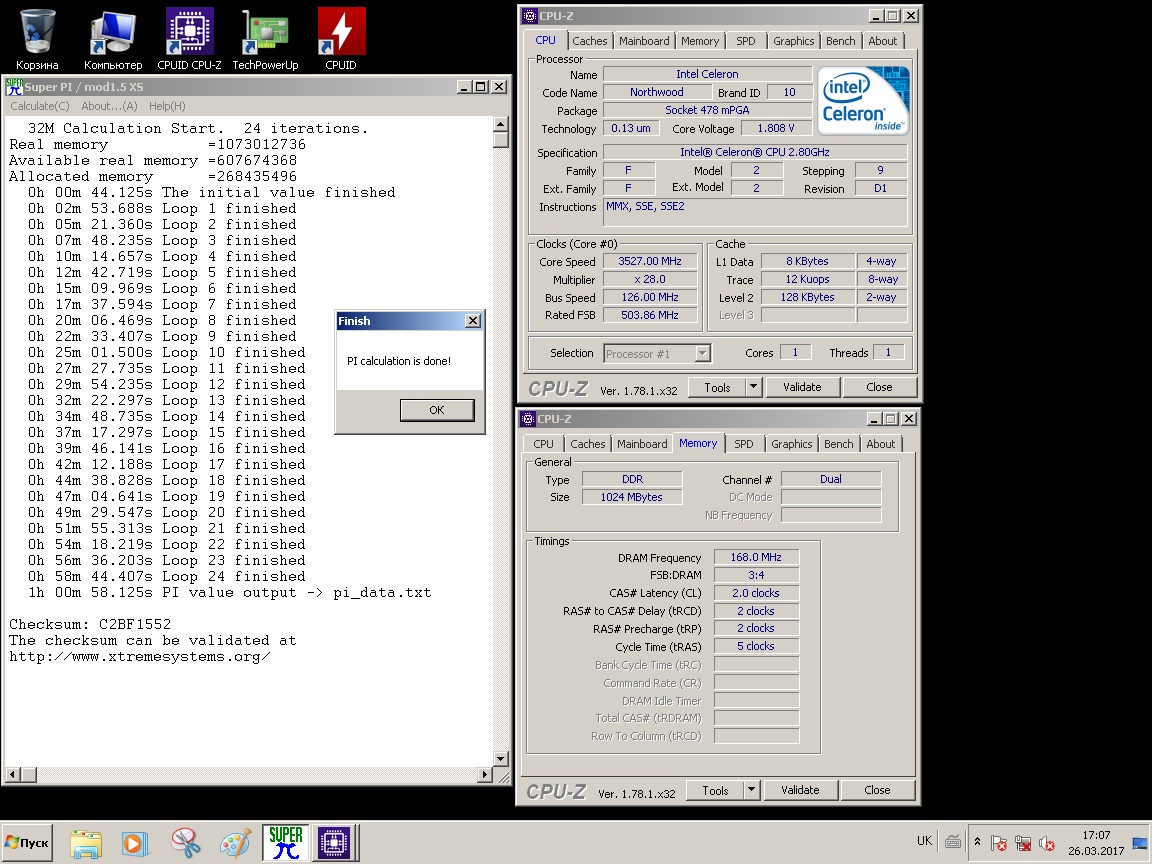Open the Help(H) menu in Super PI
Image resolution: width=1152 pixels, height=864 pixels.
click(x=167, y=106)
